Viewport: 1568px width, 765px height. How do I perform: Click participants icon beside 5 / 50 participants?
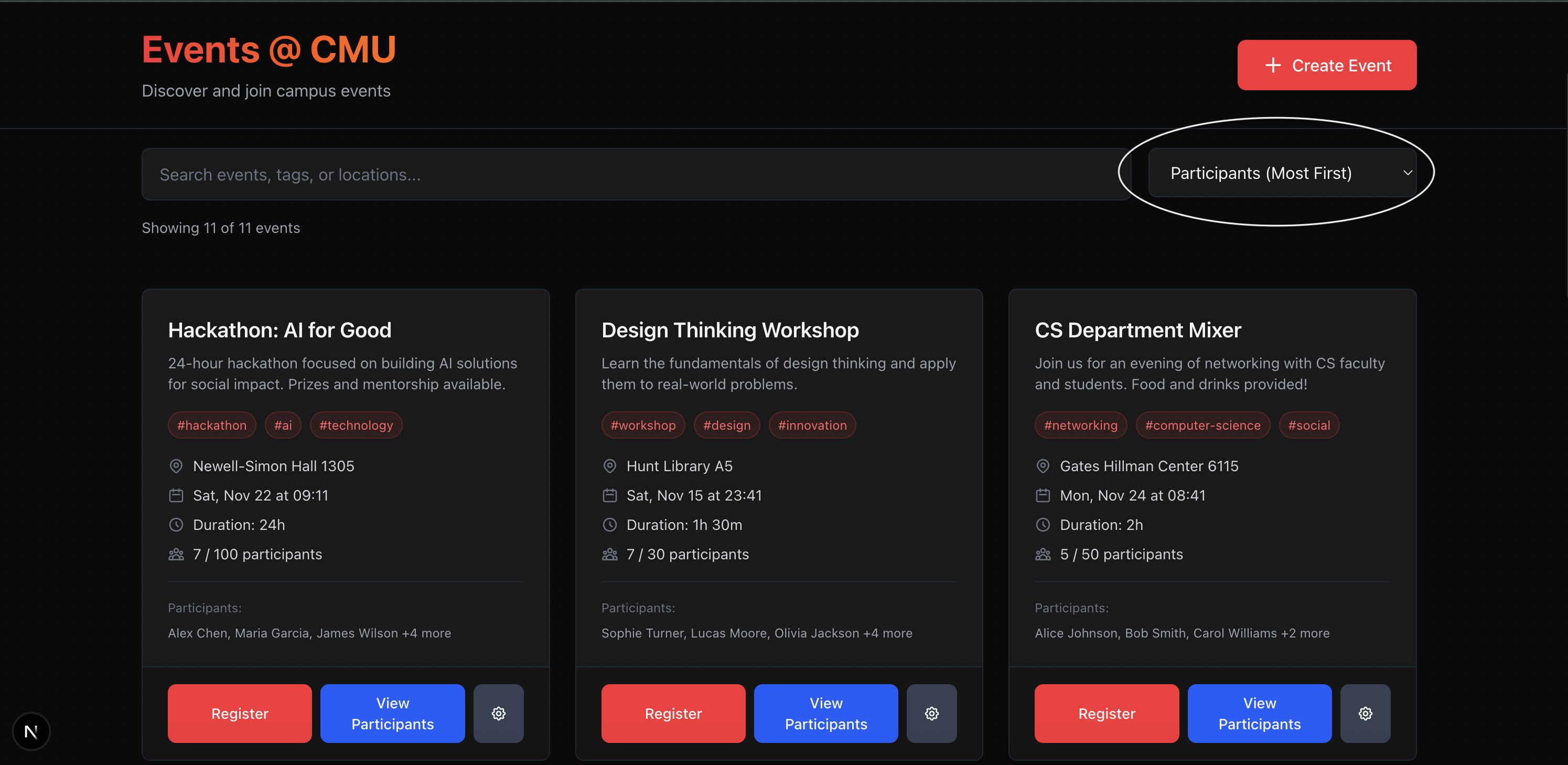click(1043, 554)
